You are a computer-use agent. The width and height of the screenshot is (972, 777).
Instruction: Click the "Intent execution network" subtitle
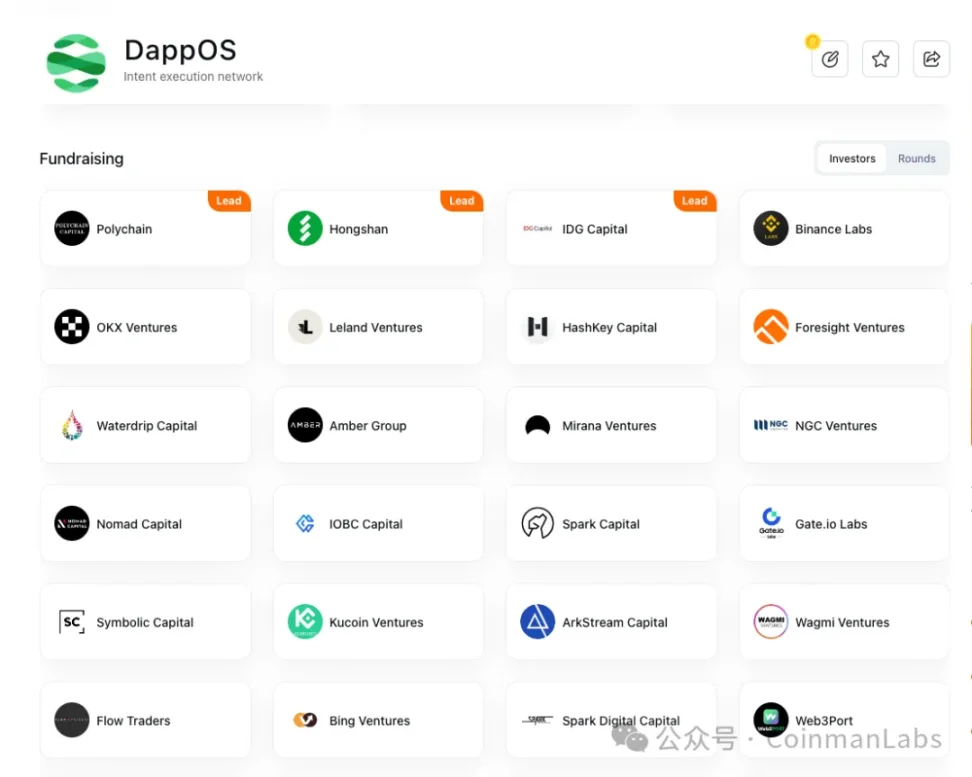tap(193, 76)
